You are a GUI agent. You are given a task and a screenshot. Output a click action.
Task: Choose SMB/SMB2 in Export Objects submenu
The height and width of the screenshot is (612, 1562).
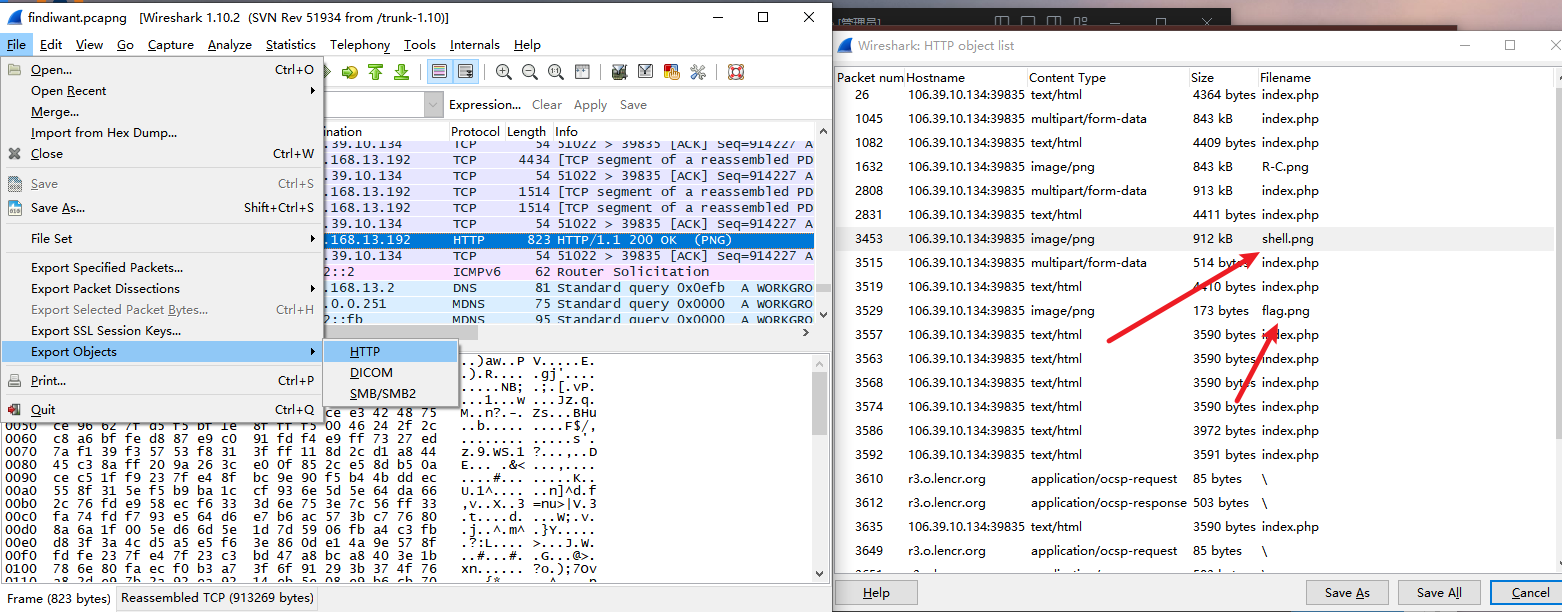point(390,394)
